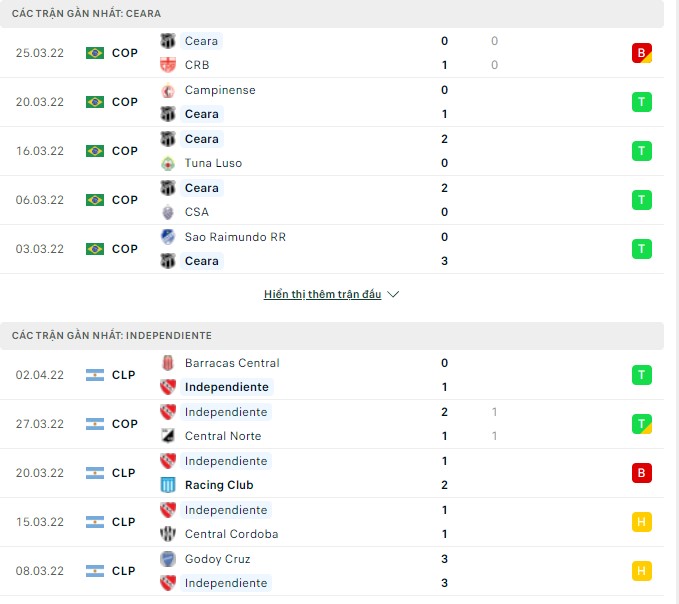Click the Godoy Cruz team logo
Screen dimensions: 679x604
click(x=168, y=559)
